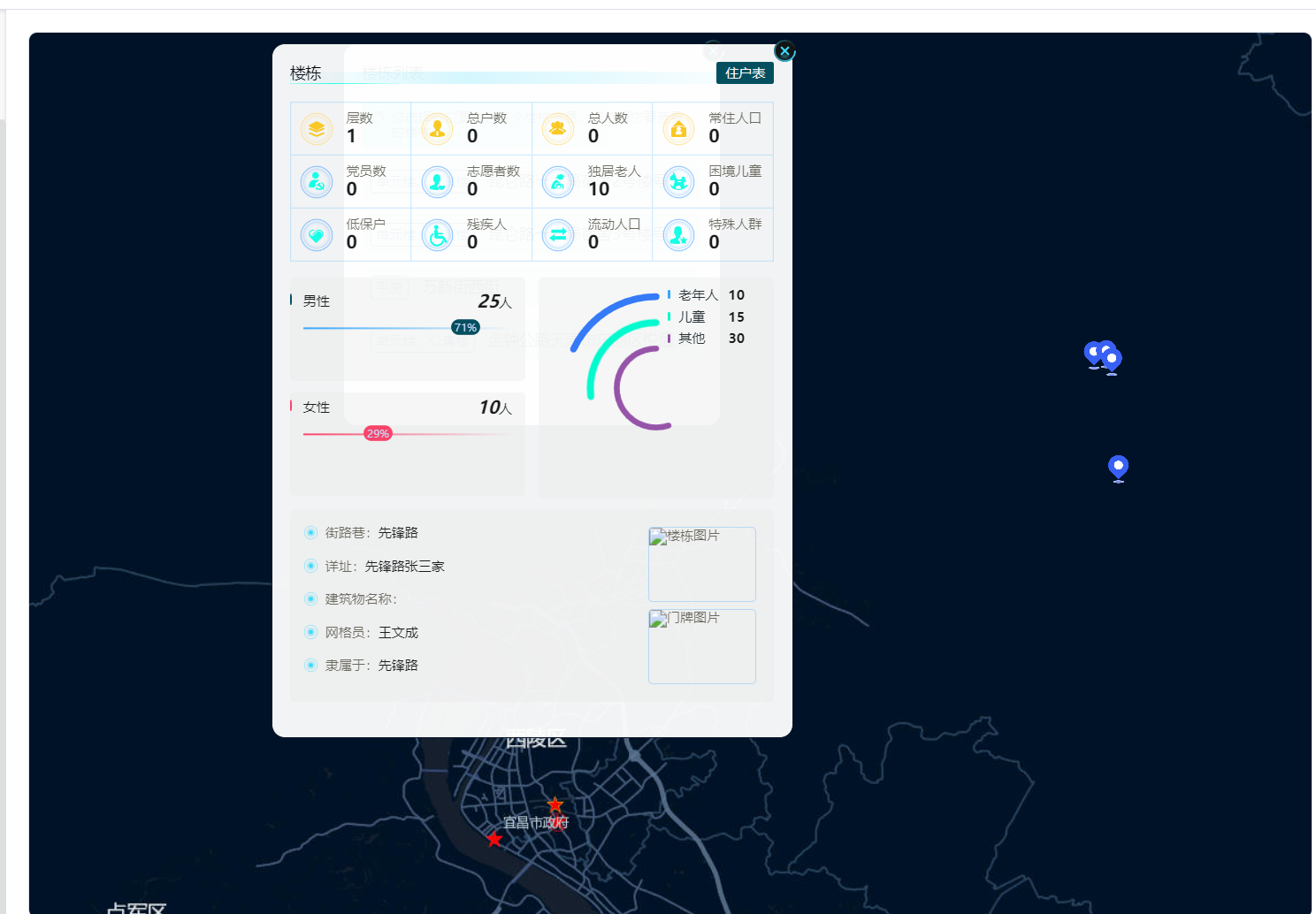Click the 宜昌市政府 map label
The width and height of the screenshot is (1316, 914).
coord(536,823)
